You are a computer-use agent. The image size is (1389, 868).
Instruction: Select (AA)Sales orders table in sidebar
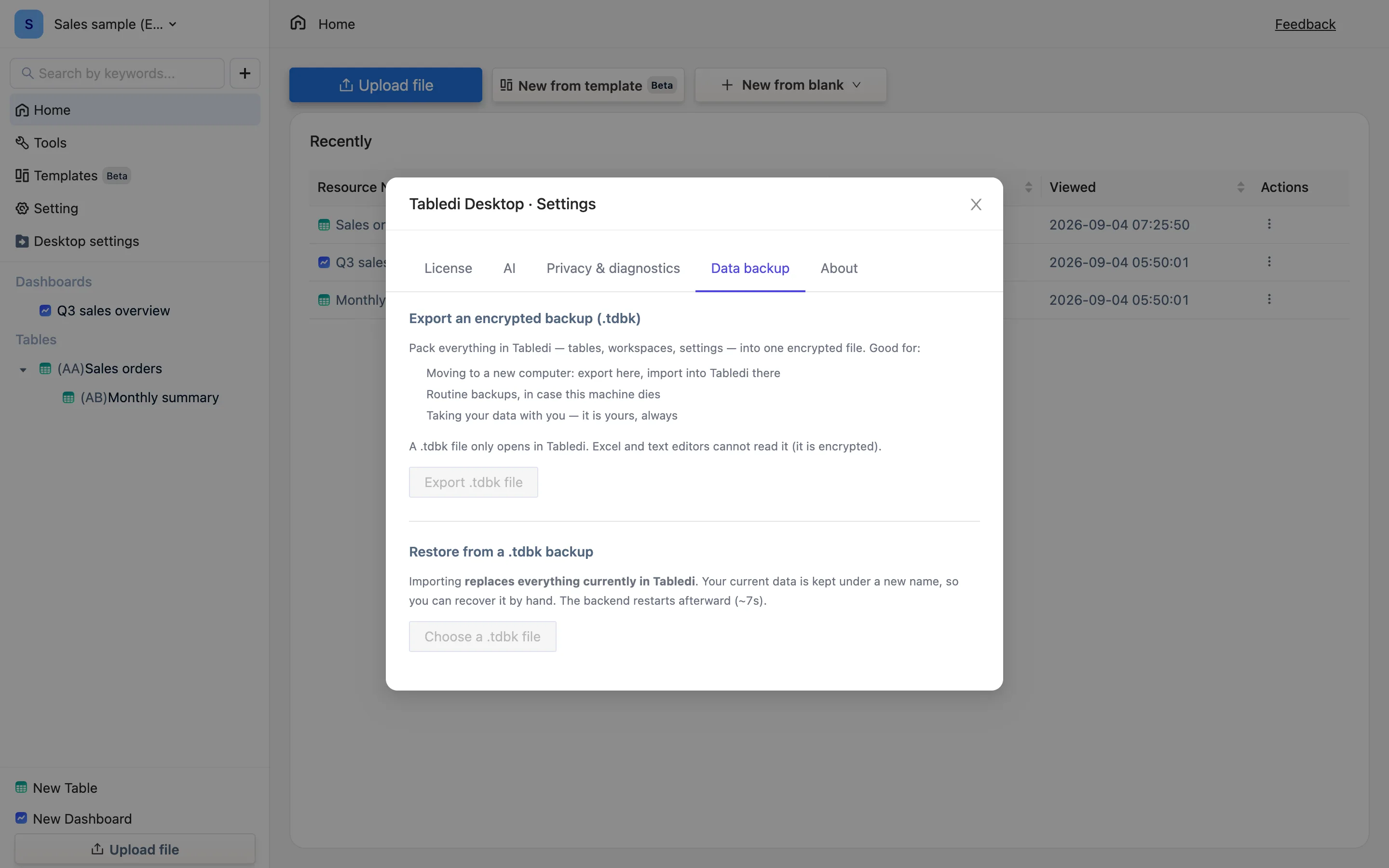[109, 368]
